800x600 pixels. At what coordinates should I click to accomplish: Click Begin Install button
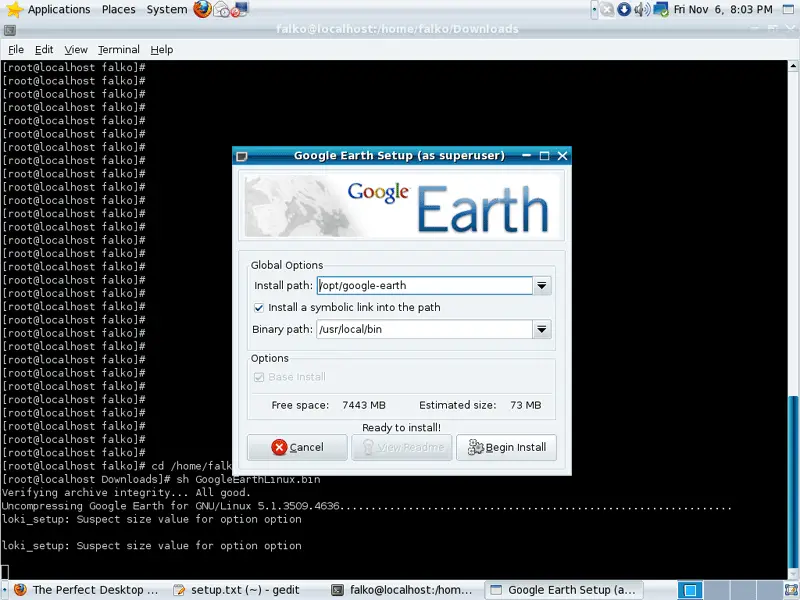pos(506,447)
